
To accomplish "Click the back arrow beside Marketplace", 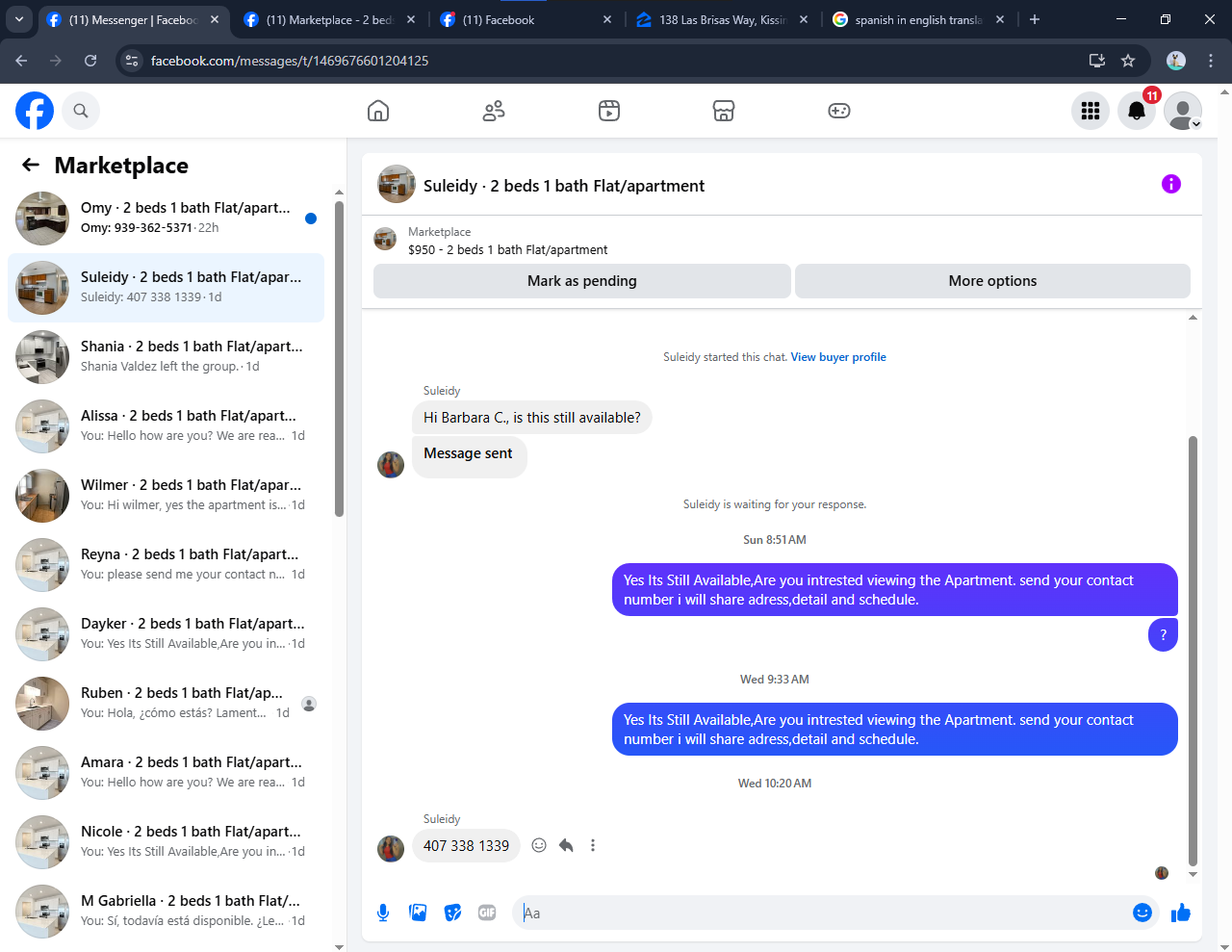I will pyautogui.click(x=31, y=165).
